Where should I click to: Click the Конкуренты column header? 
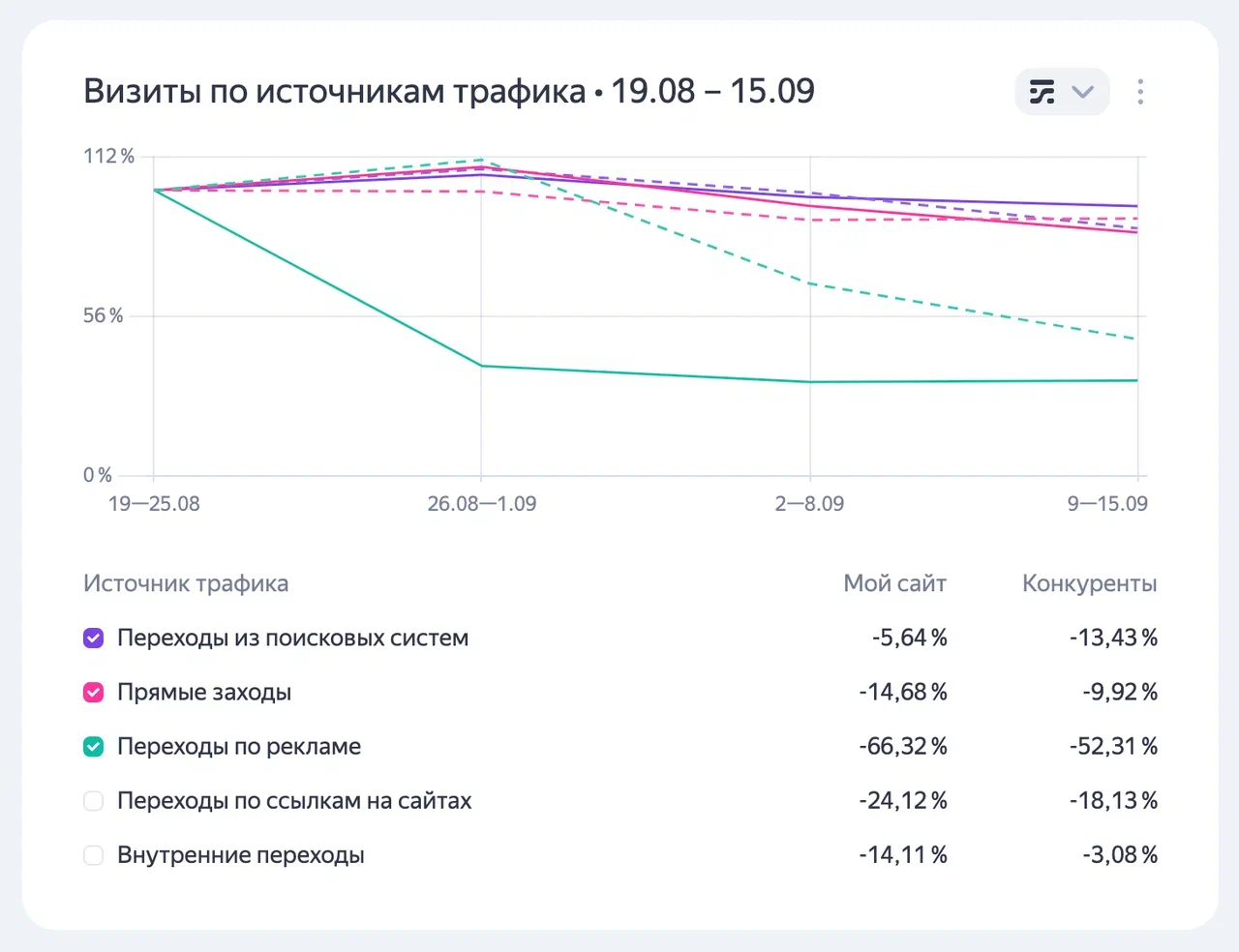(1089, 583)
